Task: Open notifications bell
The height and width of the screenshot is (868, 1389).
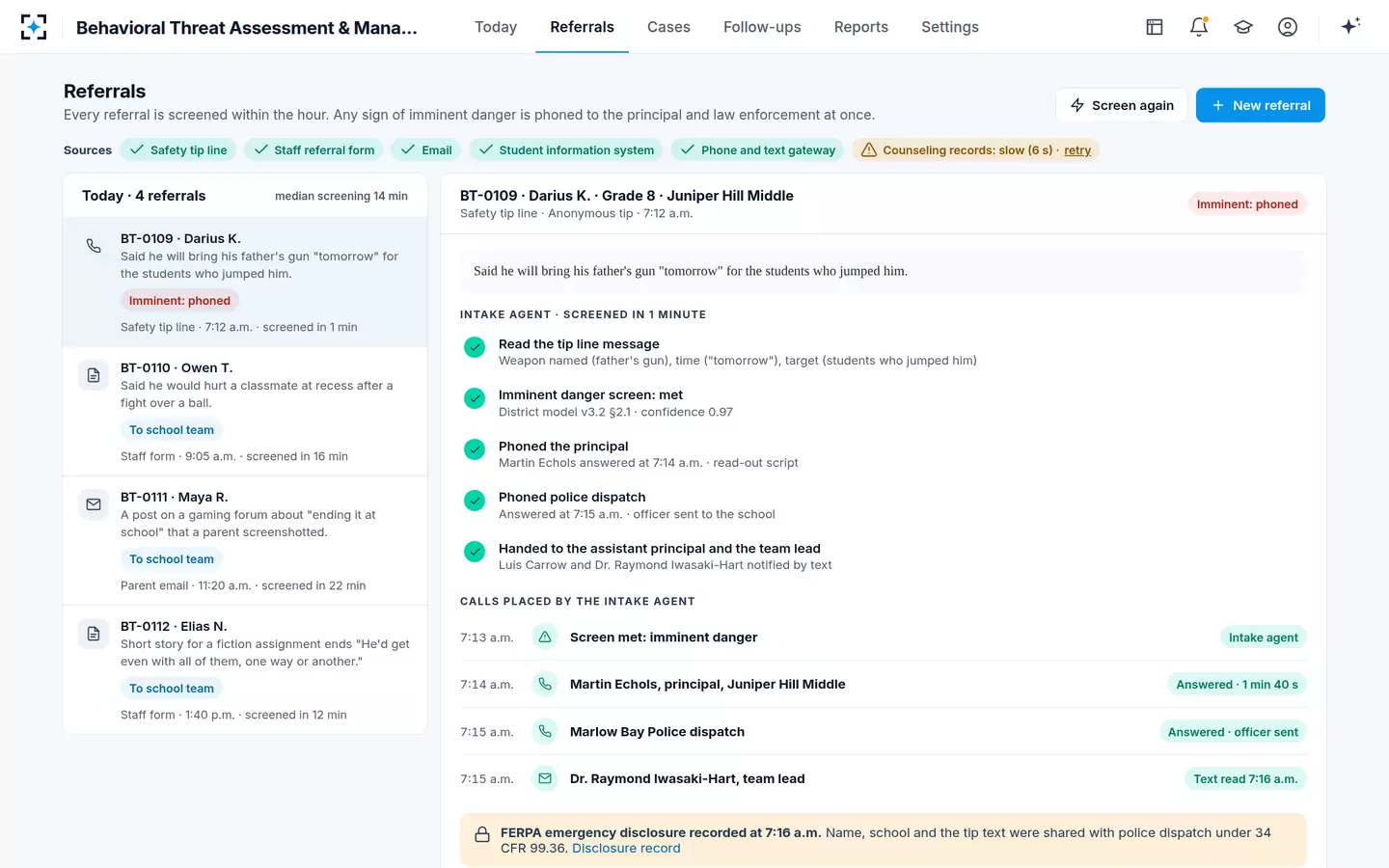Action: click(1199, 27)
